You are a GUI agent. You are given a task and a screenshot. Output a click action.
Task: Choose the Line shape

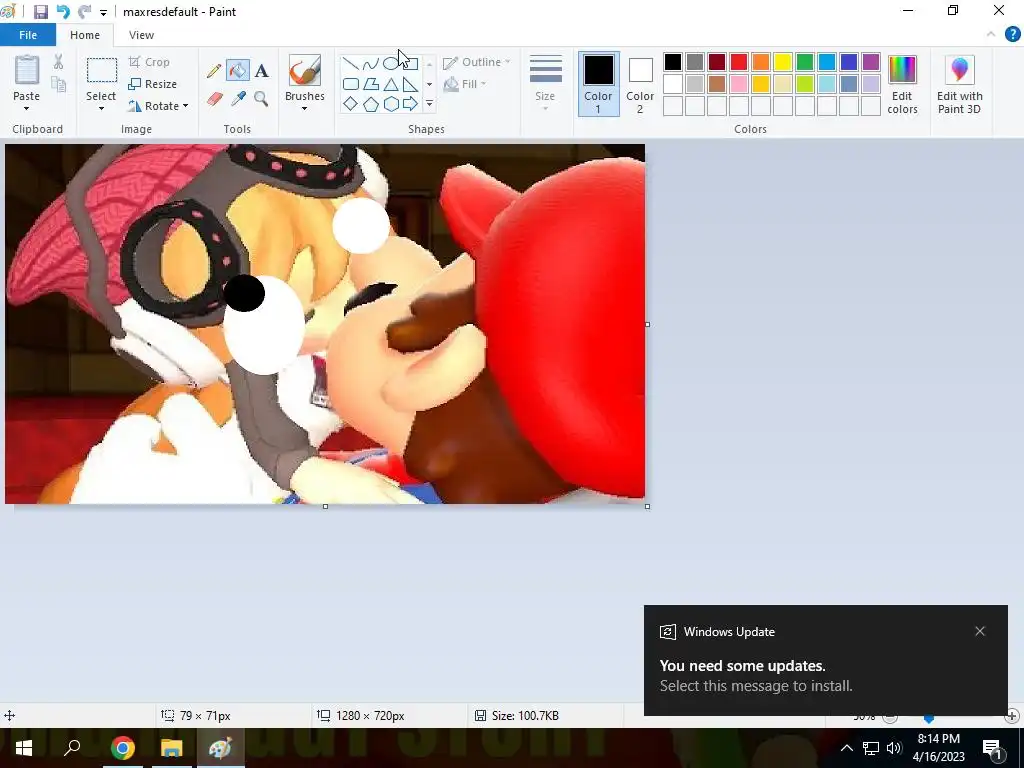[351, 64]
